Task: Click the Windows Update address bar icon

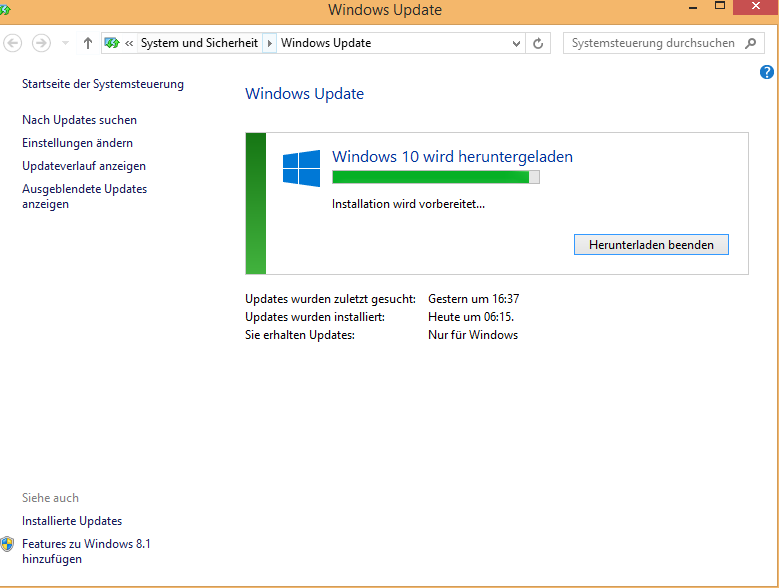Action: 112,43
